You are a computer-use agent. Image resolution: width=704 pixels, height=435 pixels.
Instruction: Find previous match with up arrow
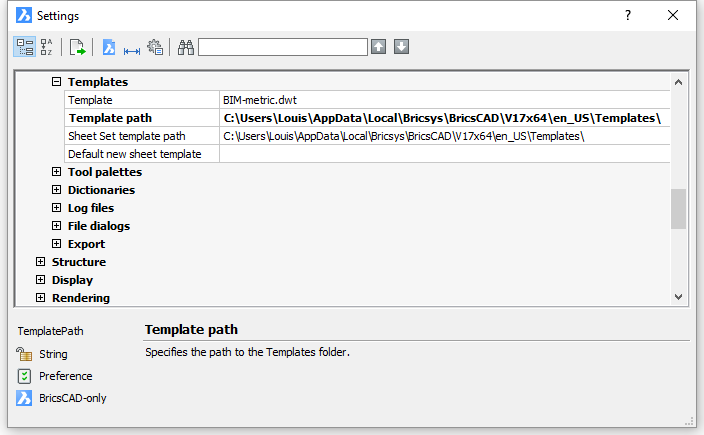pyautogui.click(x=378, y=47)
